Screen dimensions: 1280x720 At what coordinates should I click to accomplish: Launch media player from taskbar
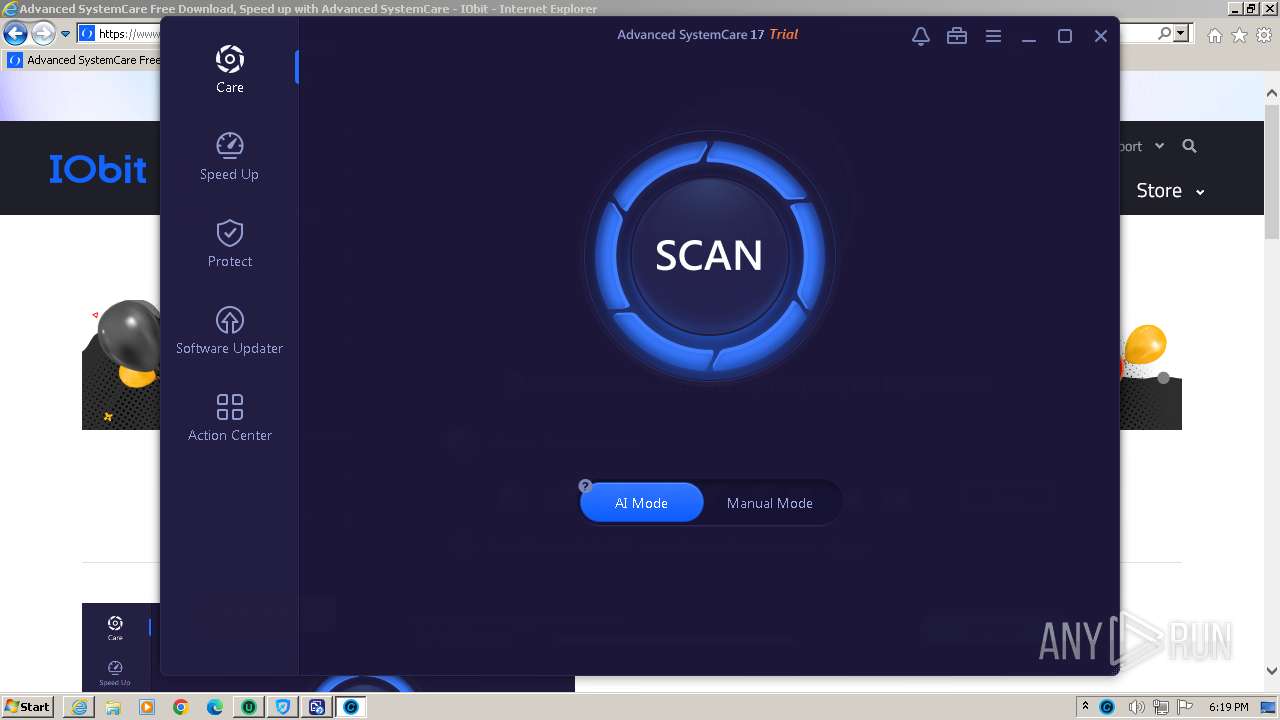147,707
